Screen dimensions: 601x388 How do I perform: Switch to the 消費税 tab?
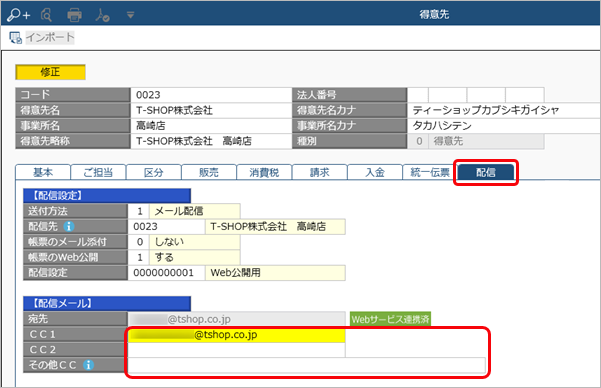[264, 172]
